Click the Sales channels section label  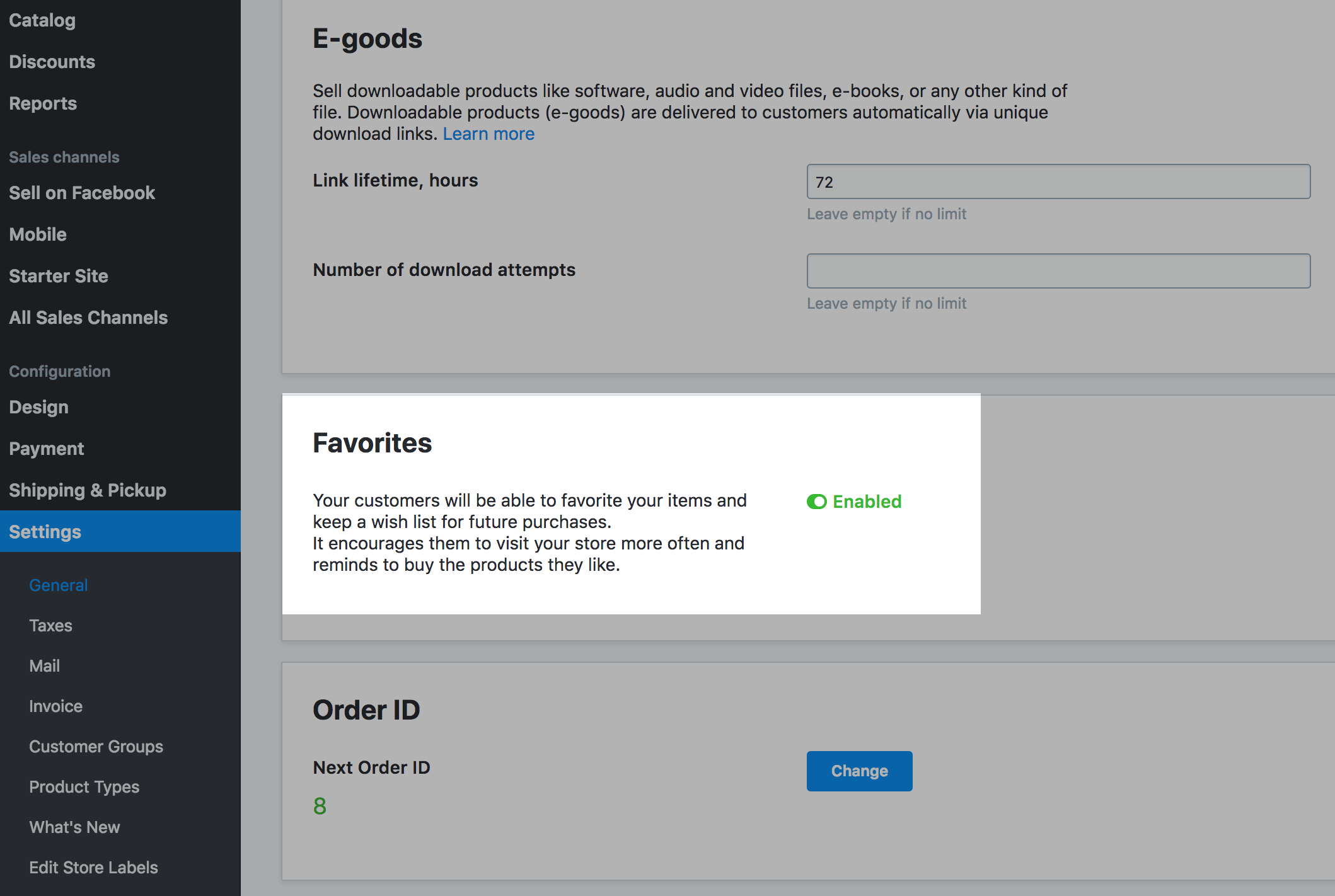(x=64, y=157)
